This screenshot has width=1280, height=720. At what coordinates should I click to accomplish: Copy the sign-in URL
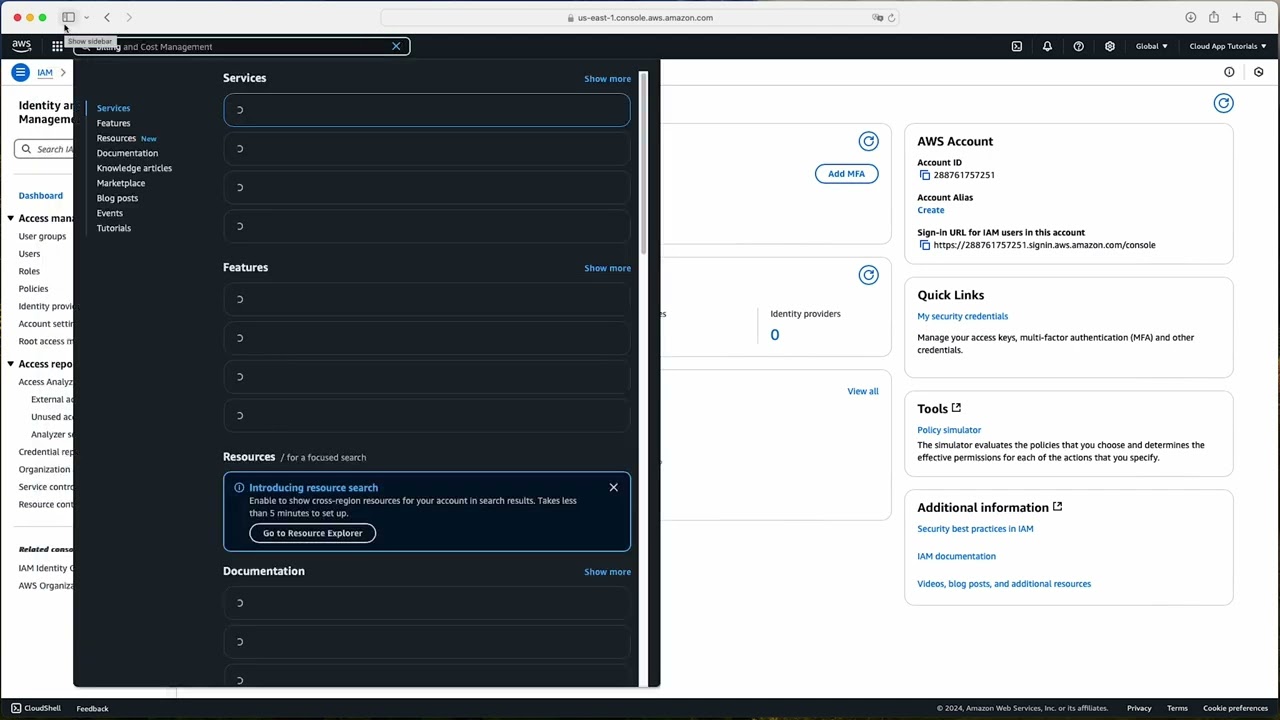point(924,245)
